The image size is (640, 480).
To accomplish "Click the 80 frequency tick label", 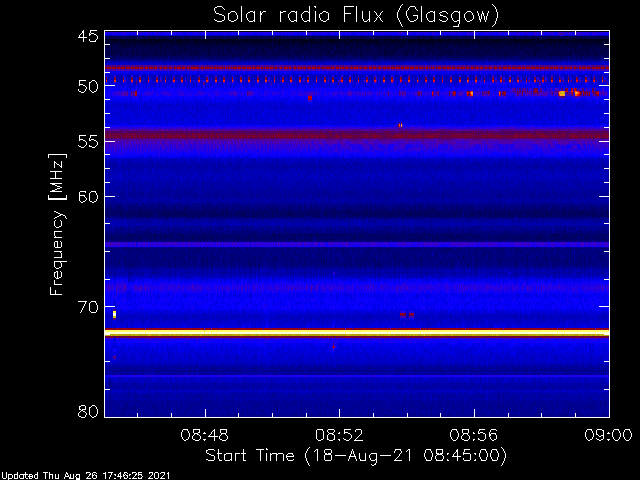I will point(88,411).
